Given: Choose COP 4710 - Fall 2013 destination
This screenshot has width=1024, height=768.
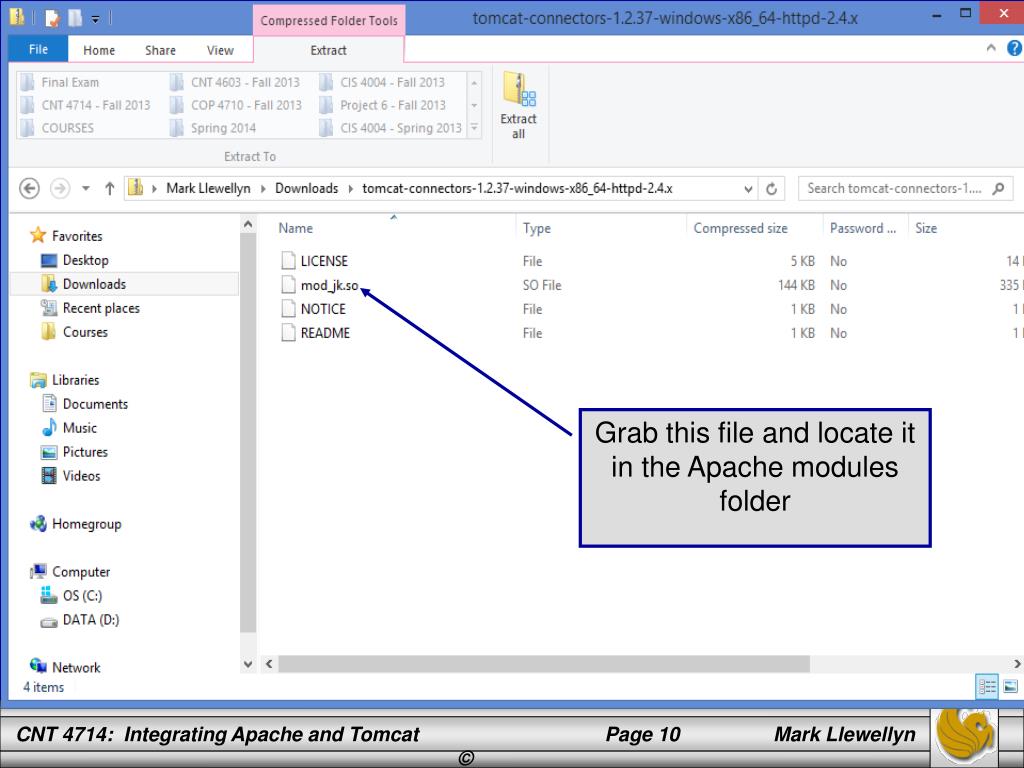Looking at the screenshot, I should coord(236,105).
